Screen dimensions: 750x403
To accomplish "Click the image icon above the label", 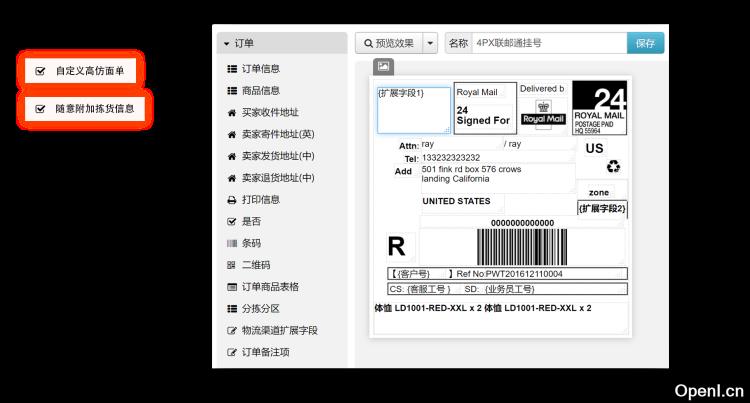I will click(x=383, y=66).
